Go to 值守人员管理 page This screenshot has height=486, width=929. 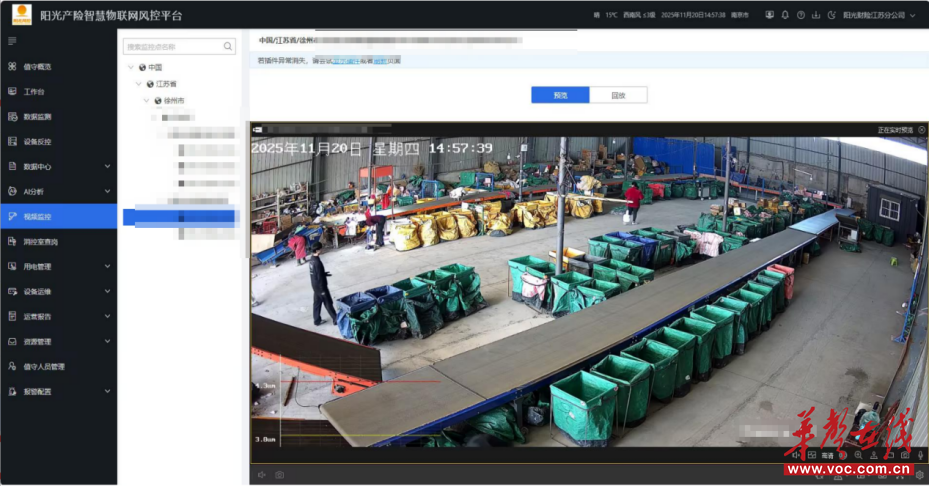point(44,366)
